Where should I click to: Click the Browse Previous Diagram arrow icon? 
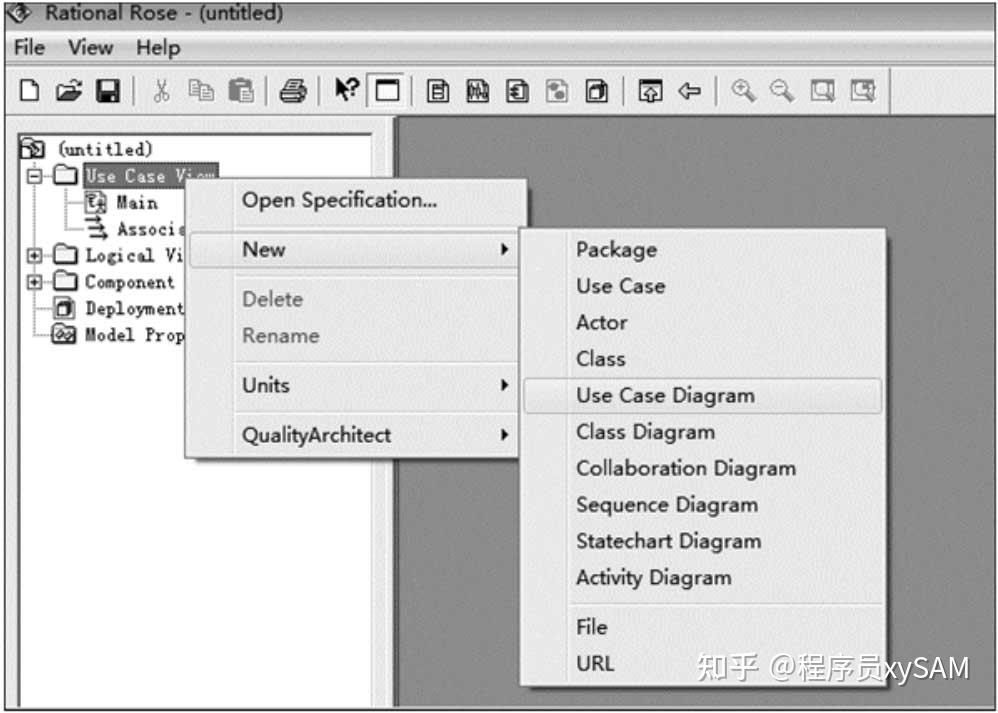(689, 91)
